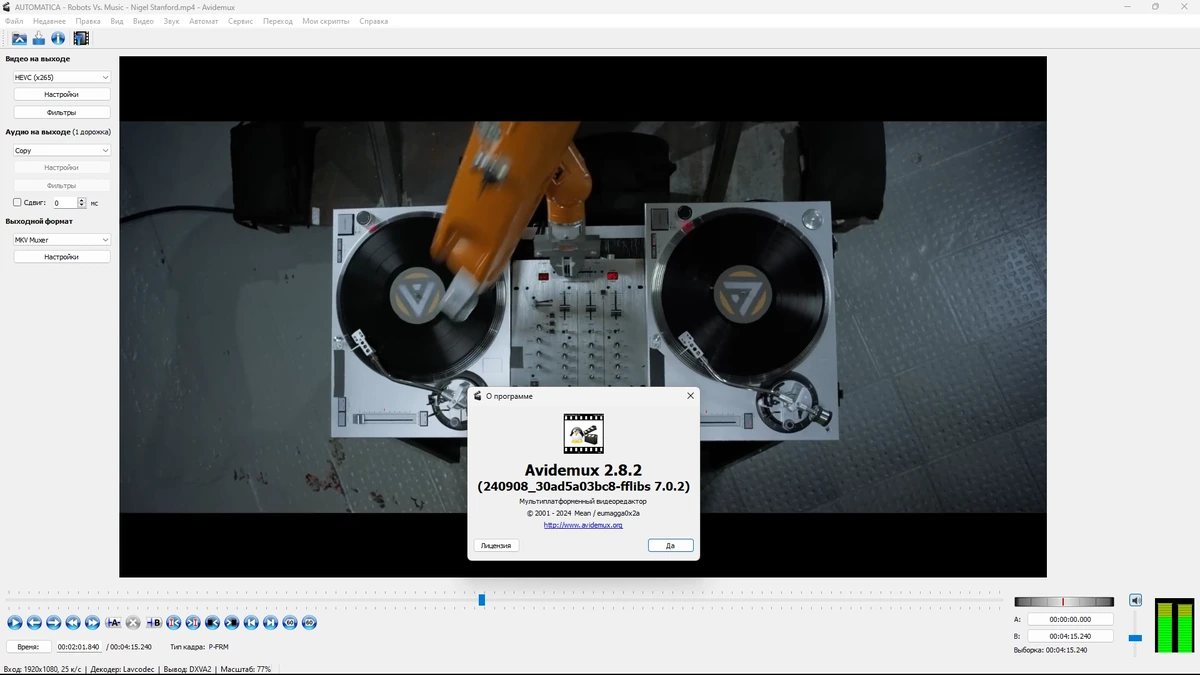Seek to previous black frame
1200x675 pixels.
pyautogui.click(x=212, y=623)
